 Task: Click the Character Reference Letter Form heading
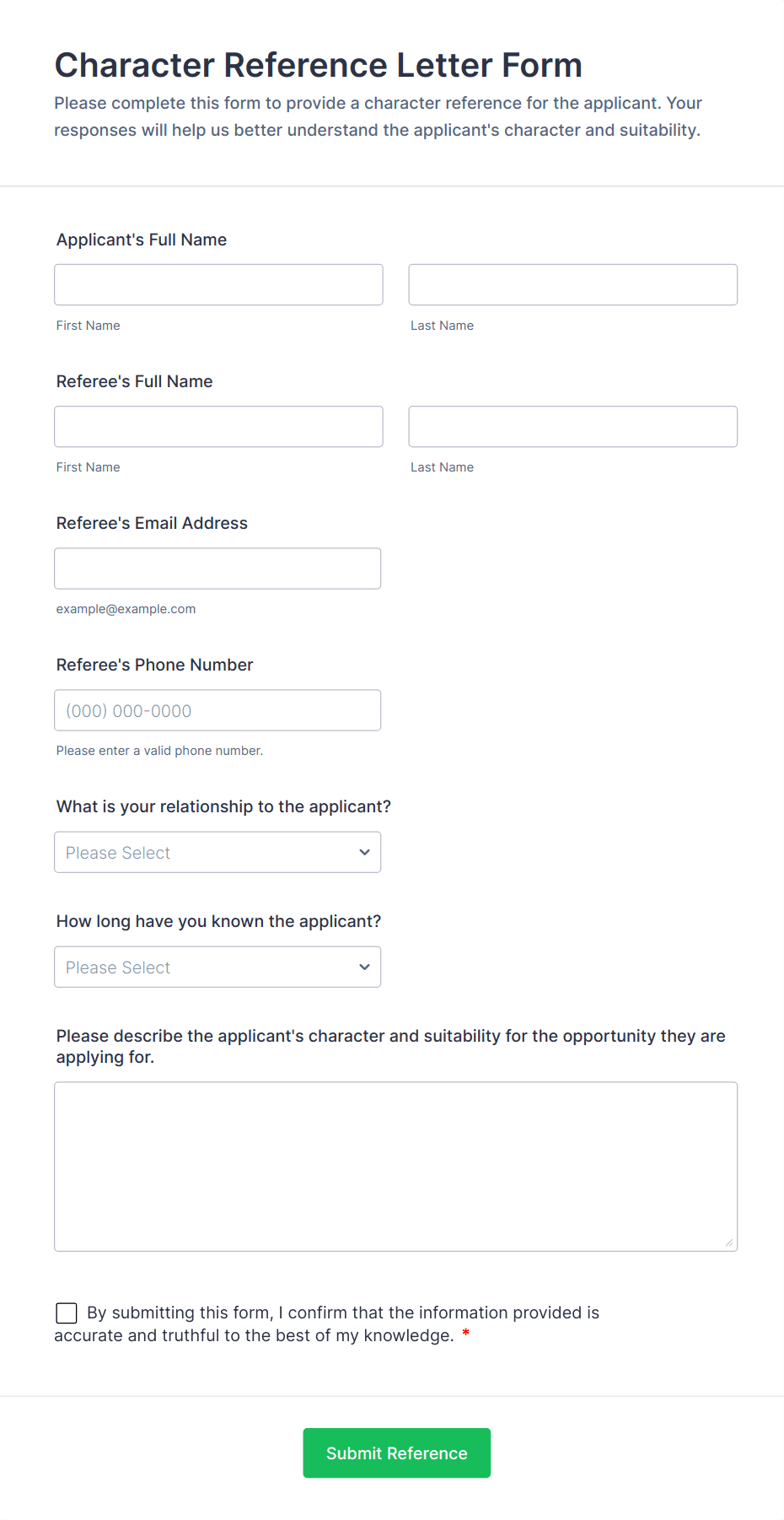[x=319, y=65]
